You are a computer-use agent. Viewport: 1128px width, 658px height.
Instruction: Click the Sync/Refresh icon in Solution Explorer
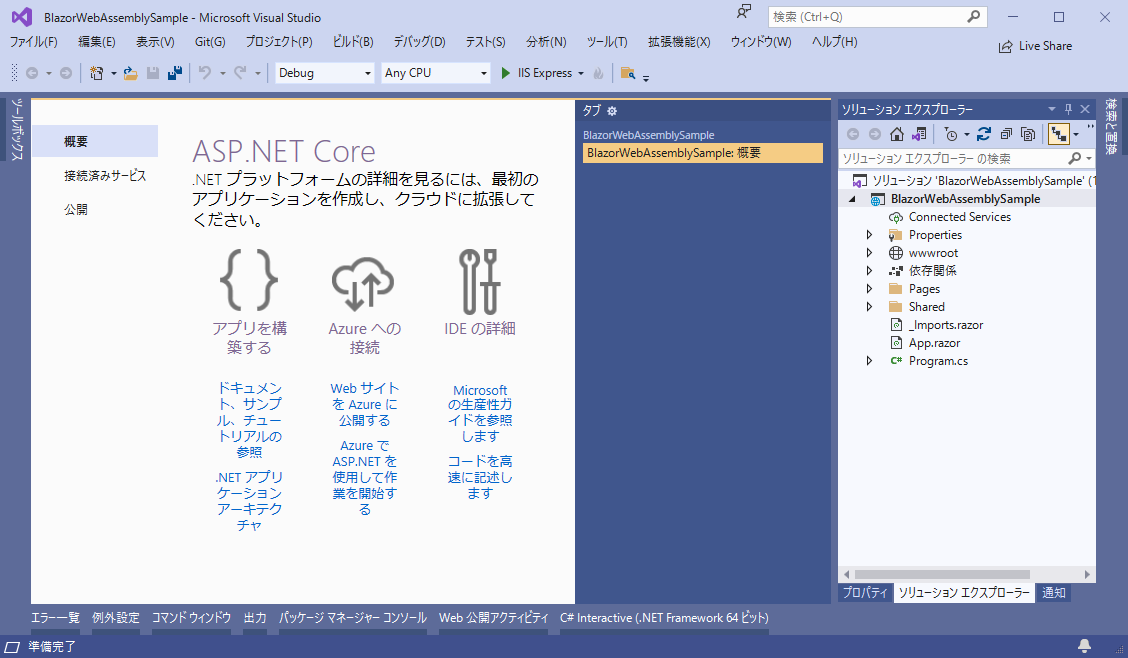983,134
